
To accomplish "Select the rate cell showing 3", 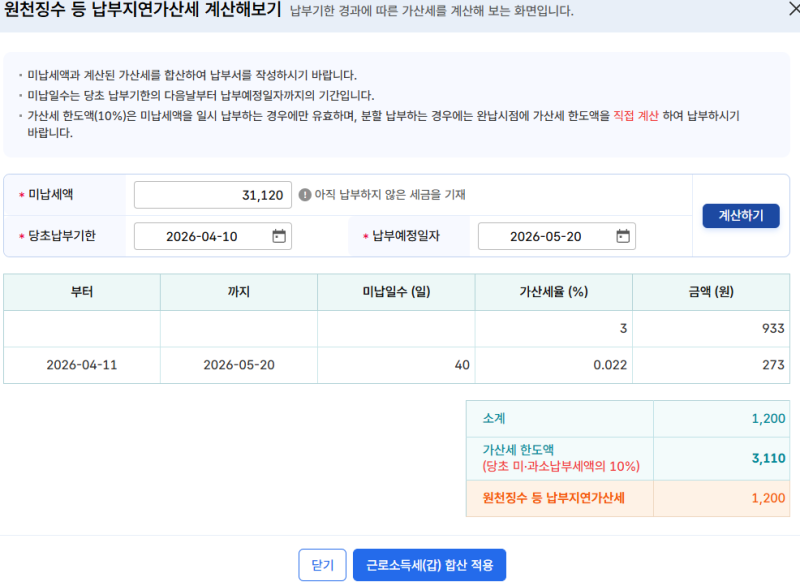I will click(554, 328).
